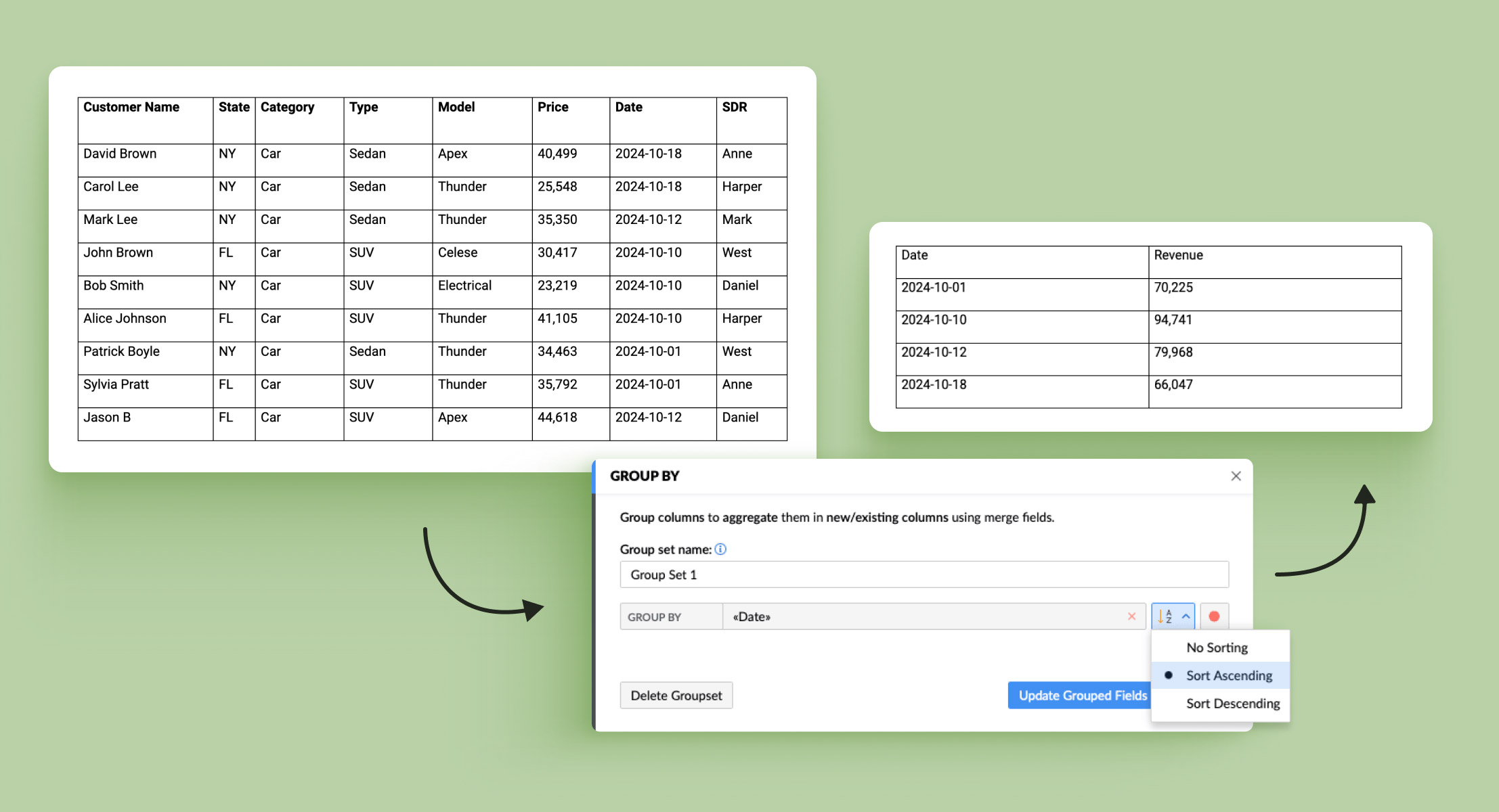Click David Brown's SDR Anne cell
Screen dimensions: 1499x812
pyautogui.click(x=752, y=160)
